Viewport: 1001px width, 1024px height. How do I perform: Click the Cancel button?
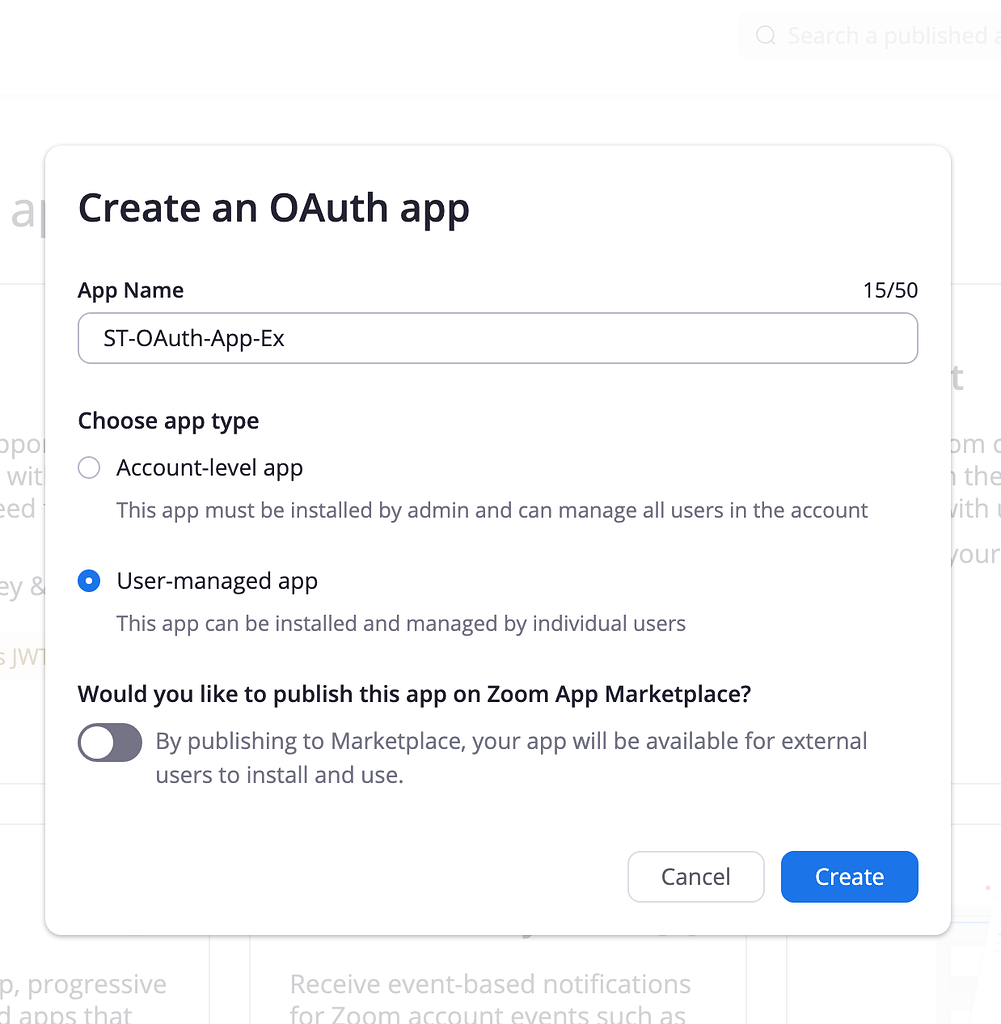(695, 876)
